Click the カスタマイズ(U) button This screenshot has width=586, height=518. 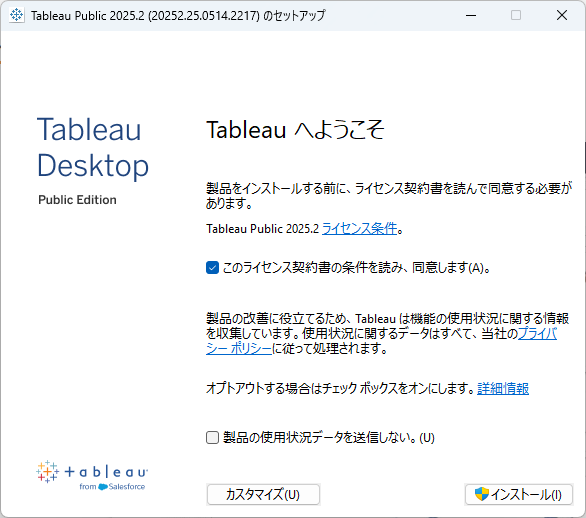tap(263, 494)
